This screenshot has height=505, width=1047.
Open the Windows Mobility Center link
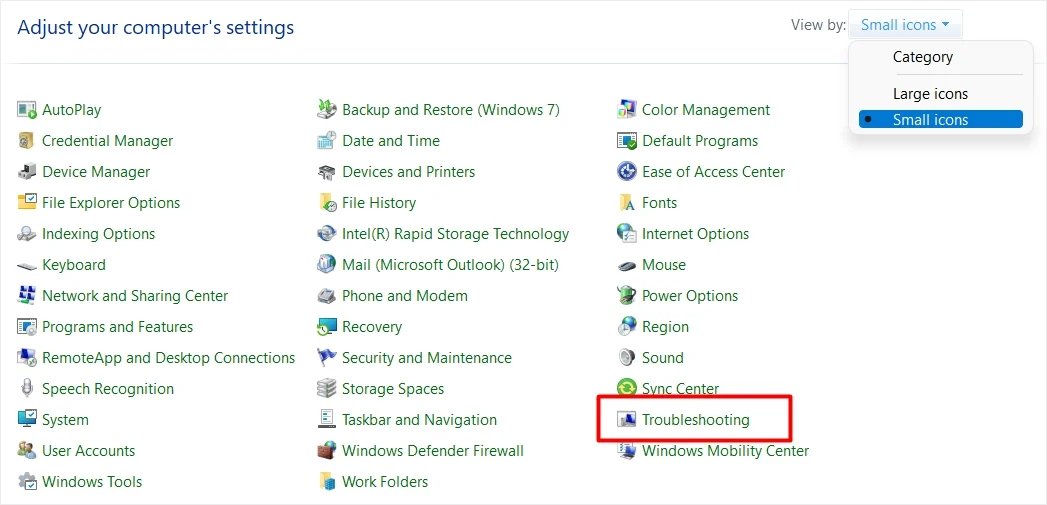coord(725,451)
